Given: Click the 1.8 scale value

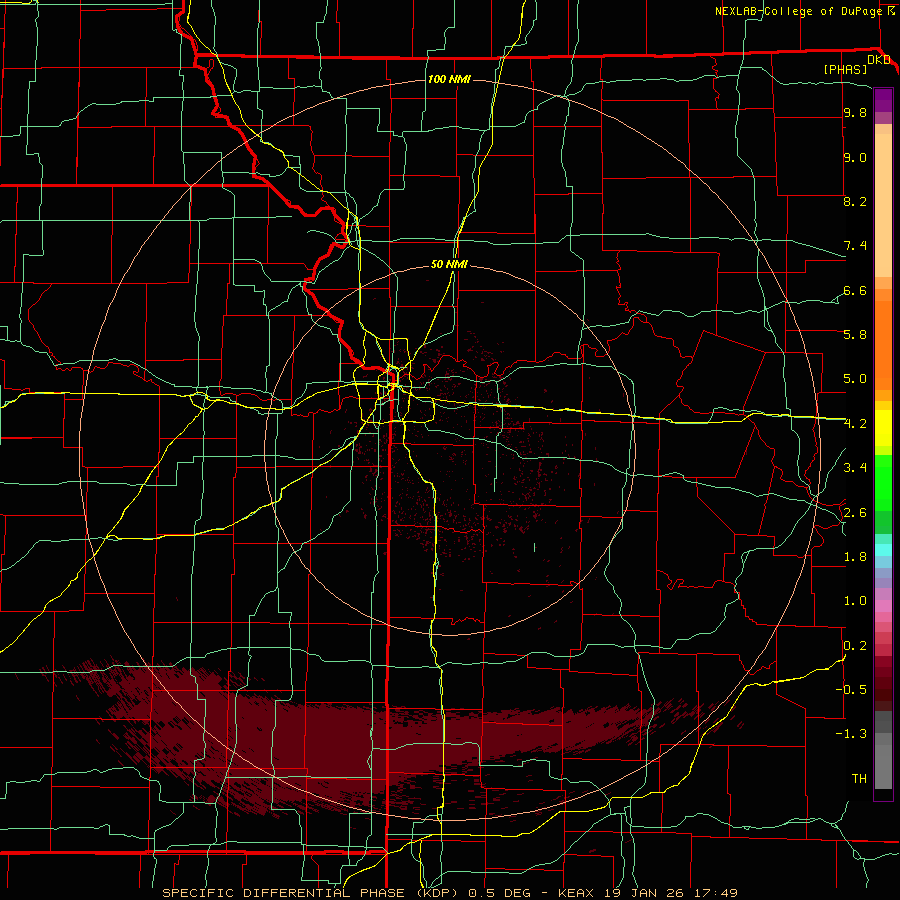Looking at the screenshot, I should (855, 557).
